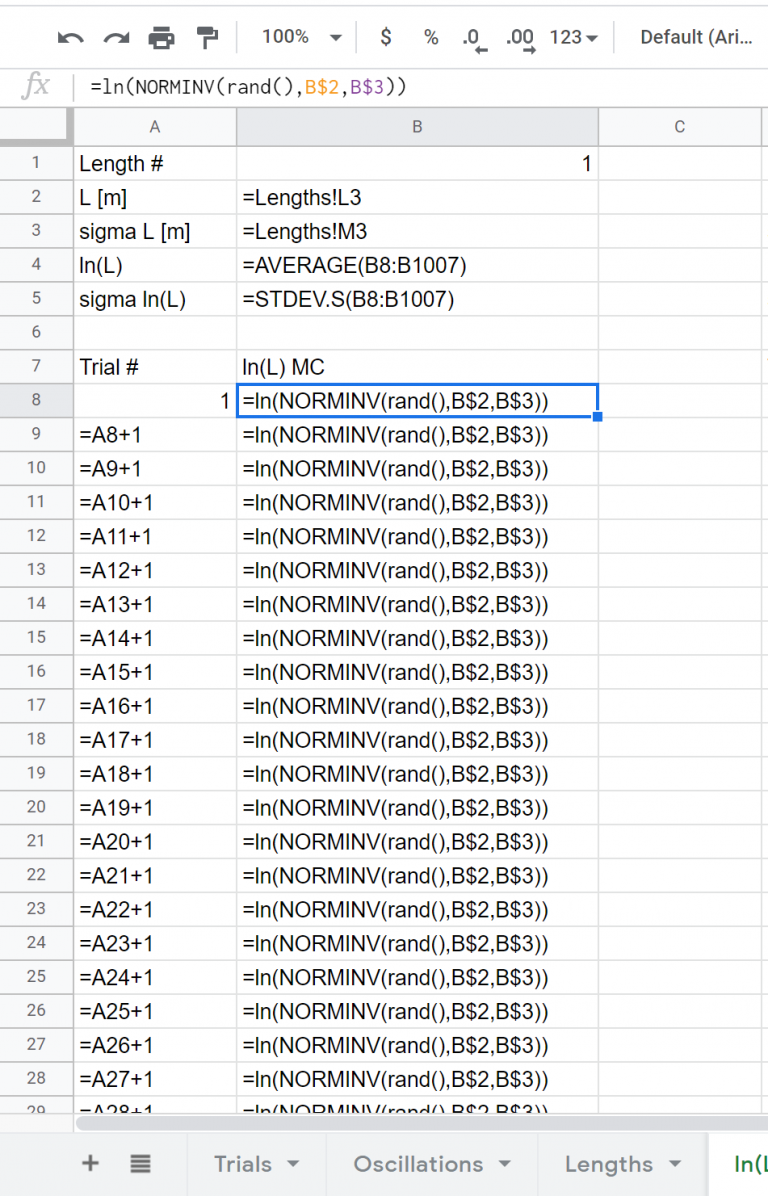
Task: Open the Default font dropdown
Action: coord(697,37)
